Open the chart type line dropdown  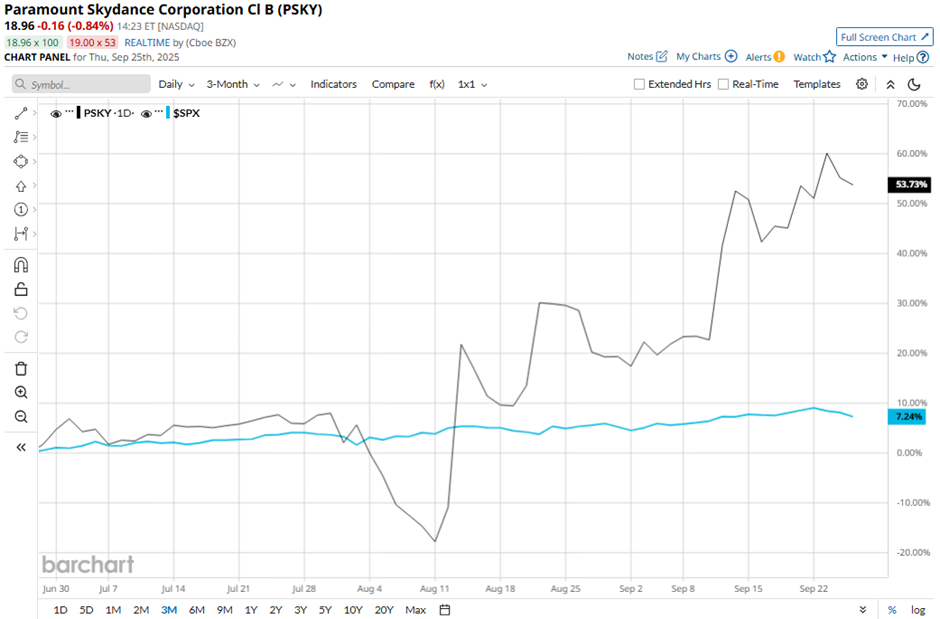pos(284,84)
